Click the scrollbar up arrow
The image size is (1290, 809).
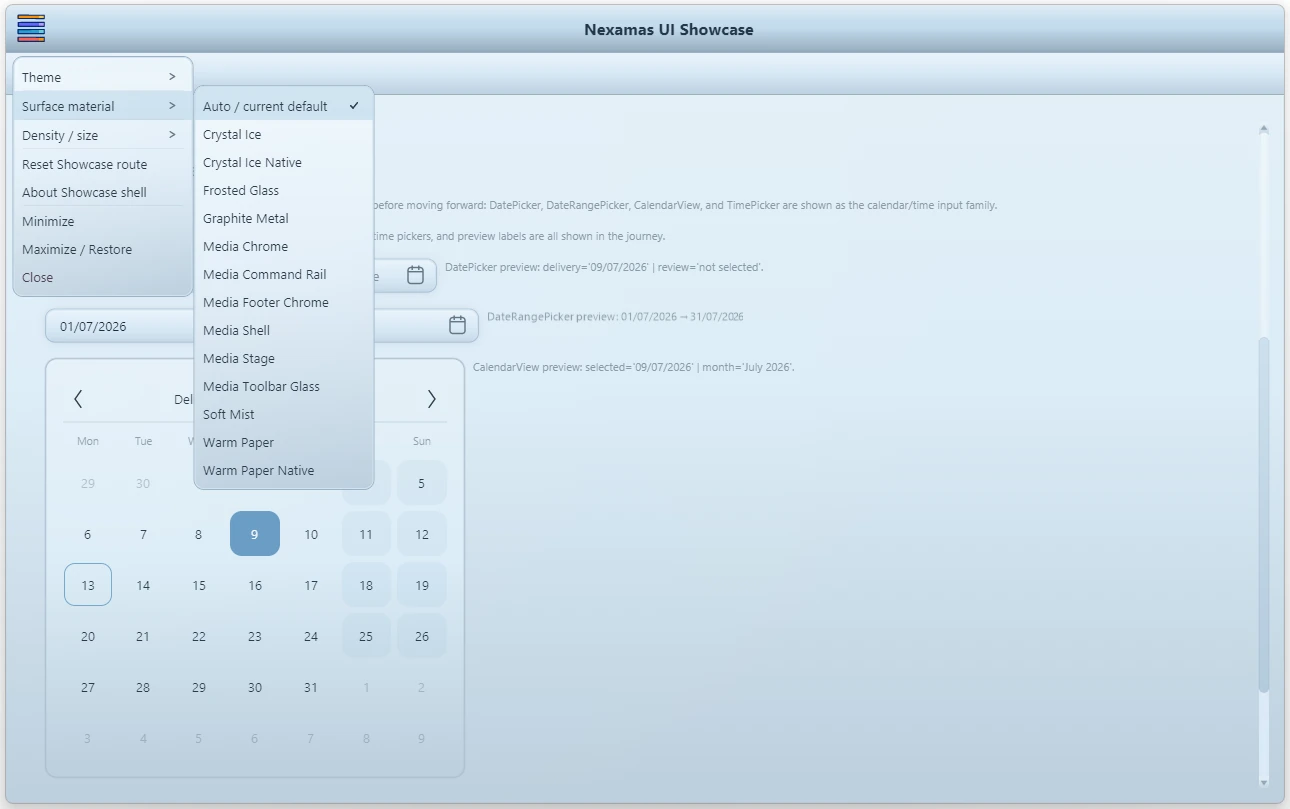pyautogui.click(x=1264, y=129)
